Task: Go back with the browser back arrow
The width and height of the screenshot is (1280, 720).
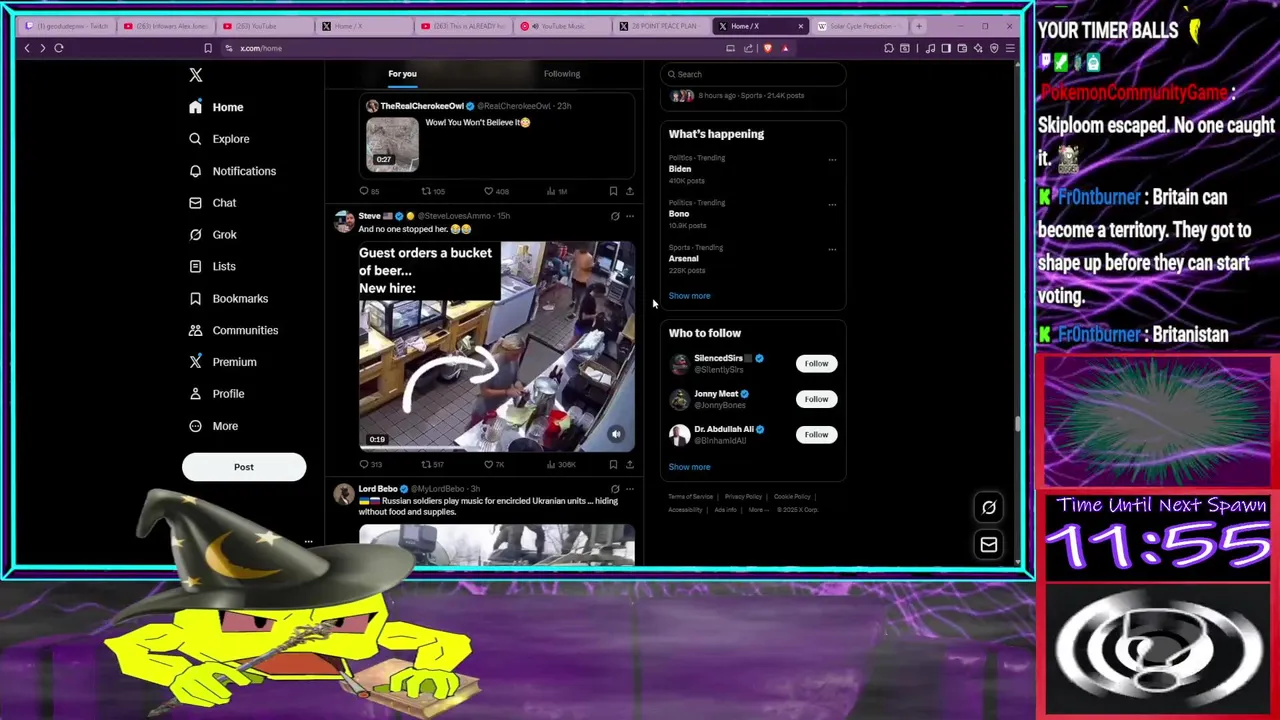Action: [x=27, y=48]
